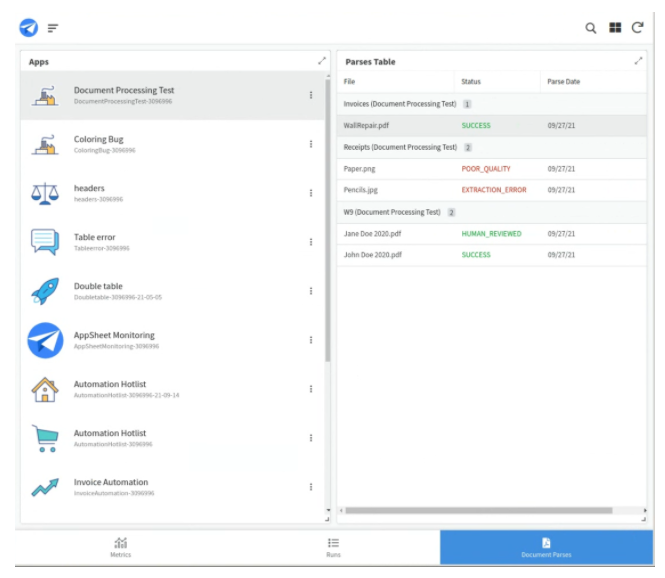Viewport: 665px width, 578px height.
Task: Click the Apps list vertical scrollbar
Action: coord(327,221)
